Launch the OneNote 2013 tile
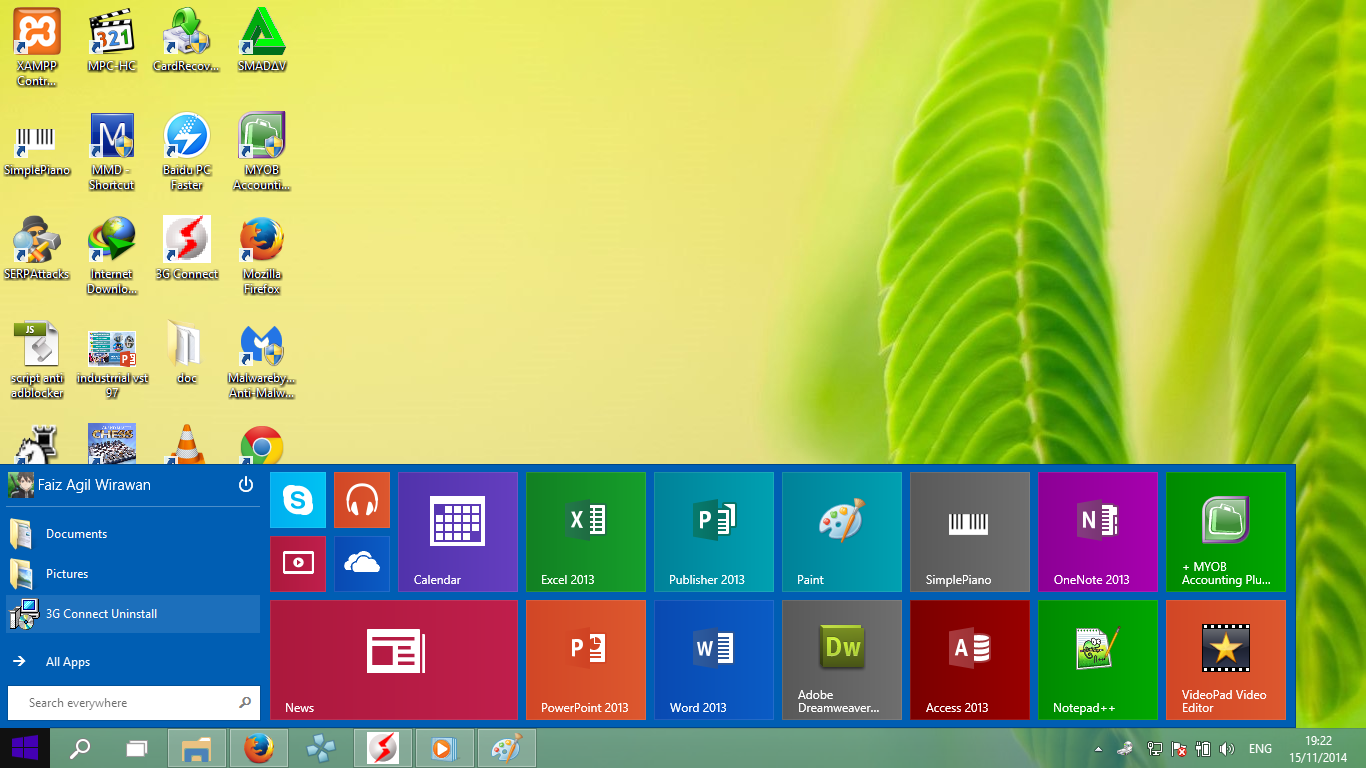Viewport: 1366px width, 768px height. (x=1098, y=532)
